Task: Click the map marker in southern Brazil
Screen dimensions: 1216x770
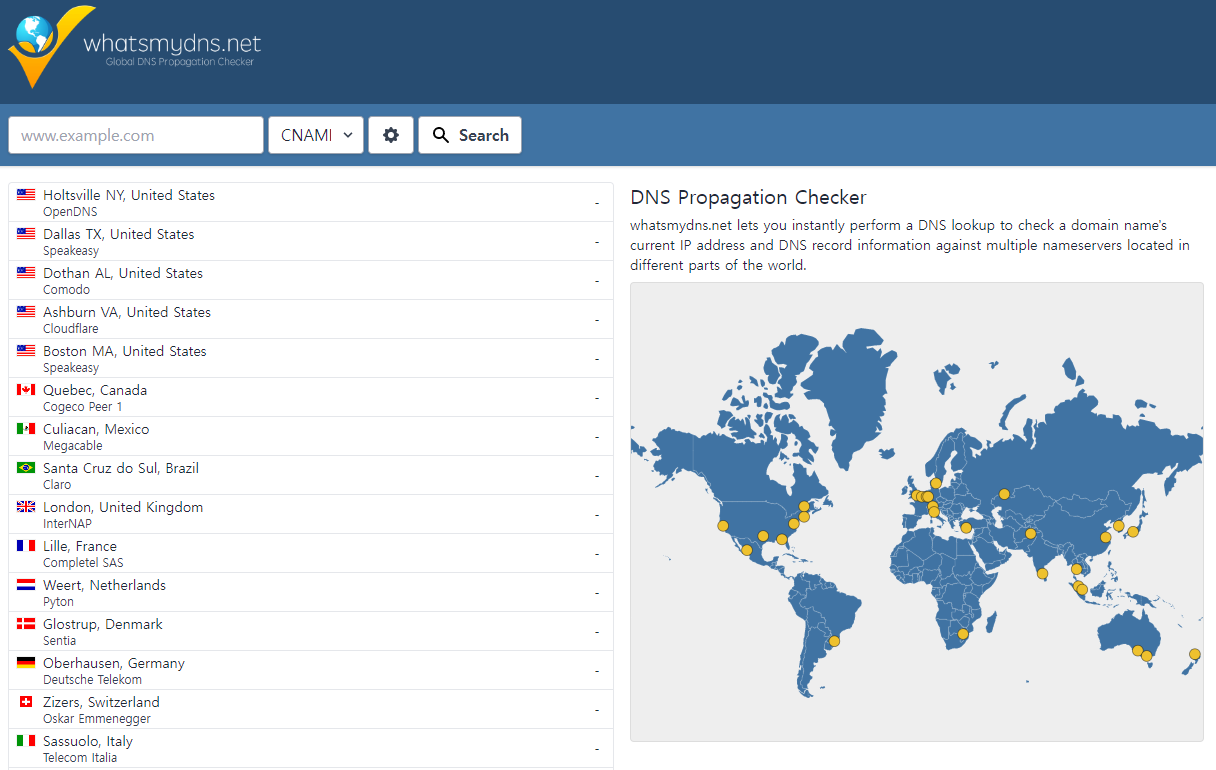Action: click(x=834, y=642)
